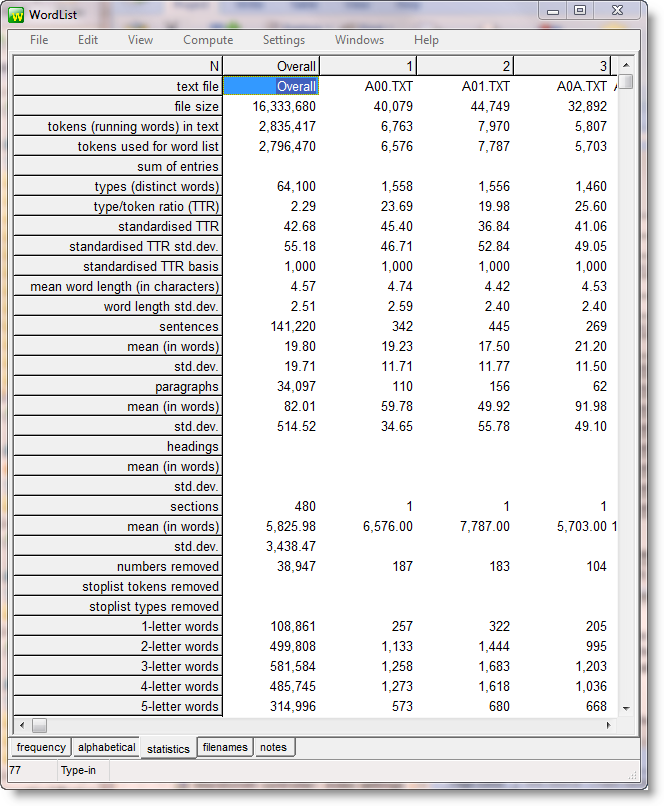
Task: Switch to the filenames tab
Action: (x=225, y=747)
